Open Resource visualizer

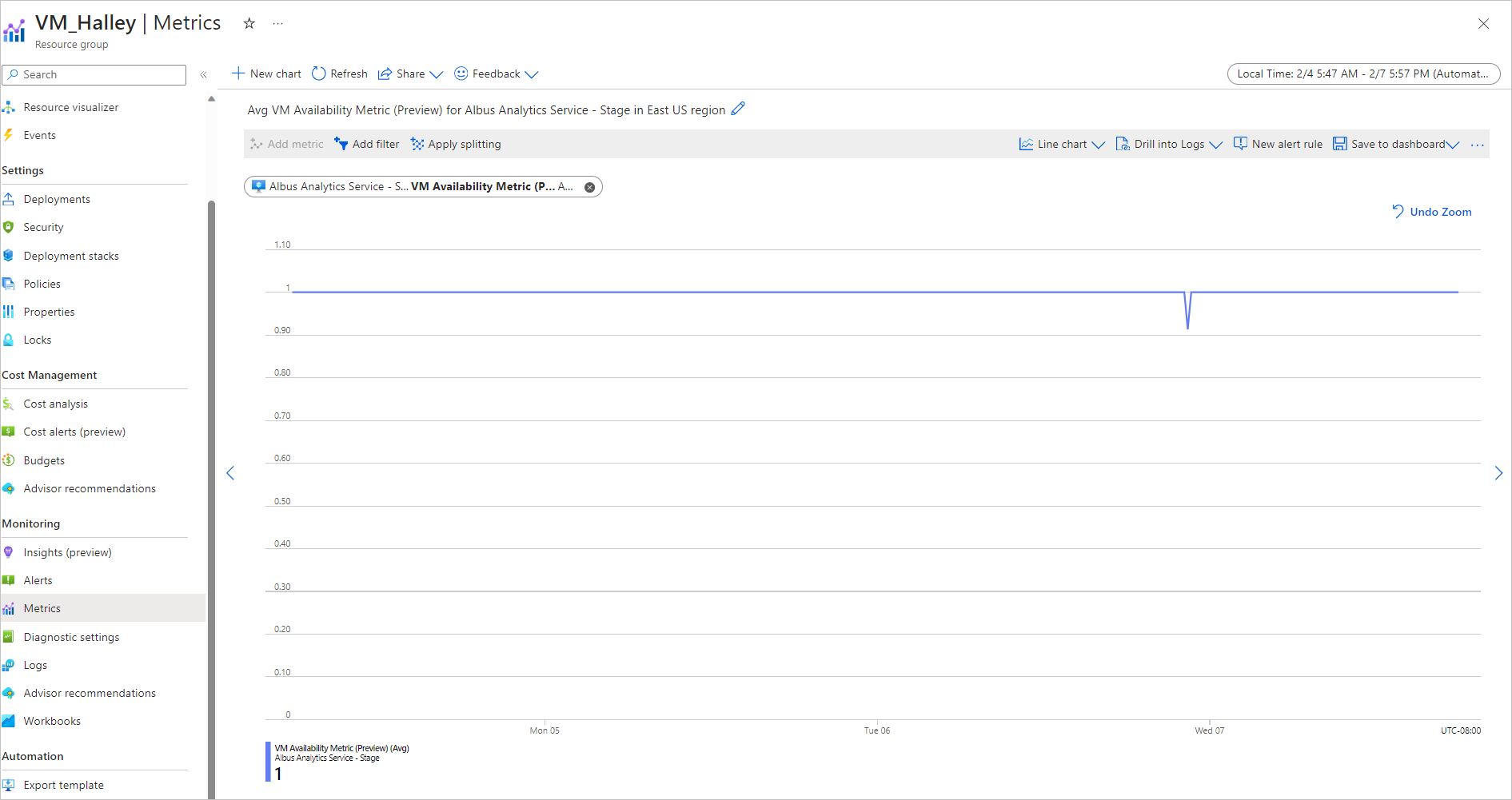71,107
